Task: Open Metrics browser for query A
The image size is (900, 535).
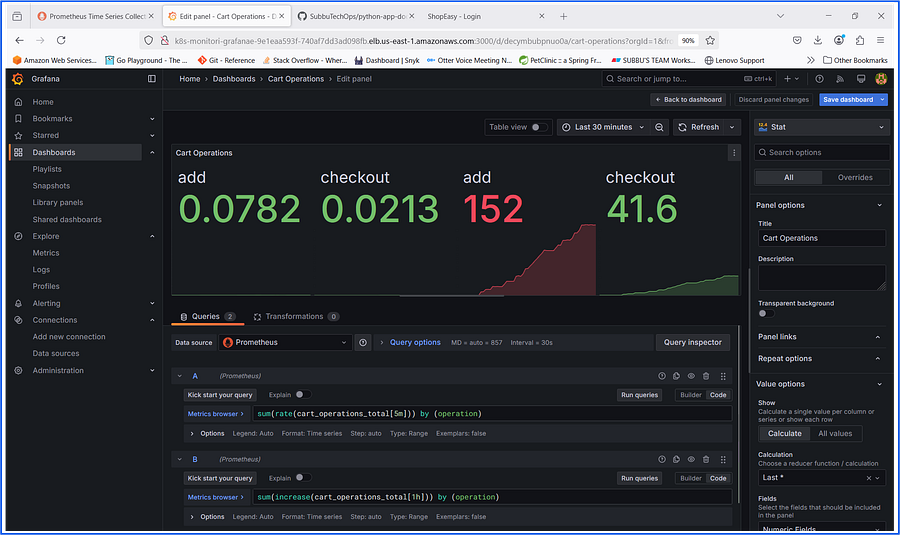Action: (215, 414)
